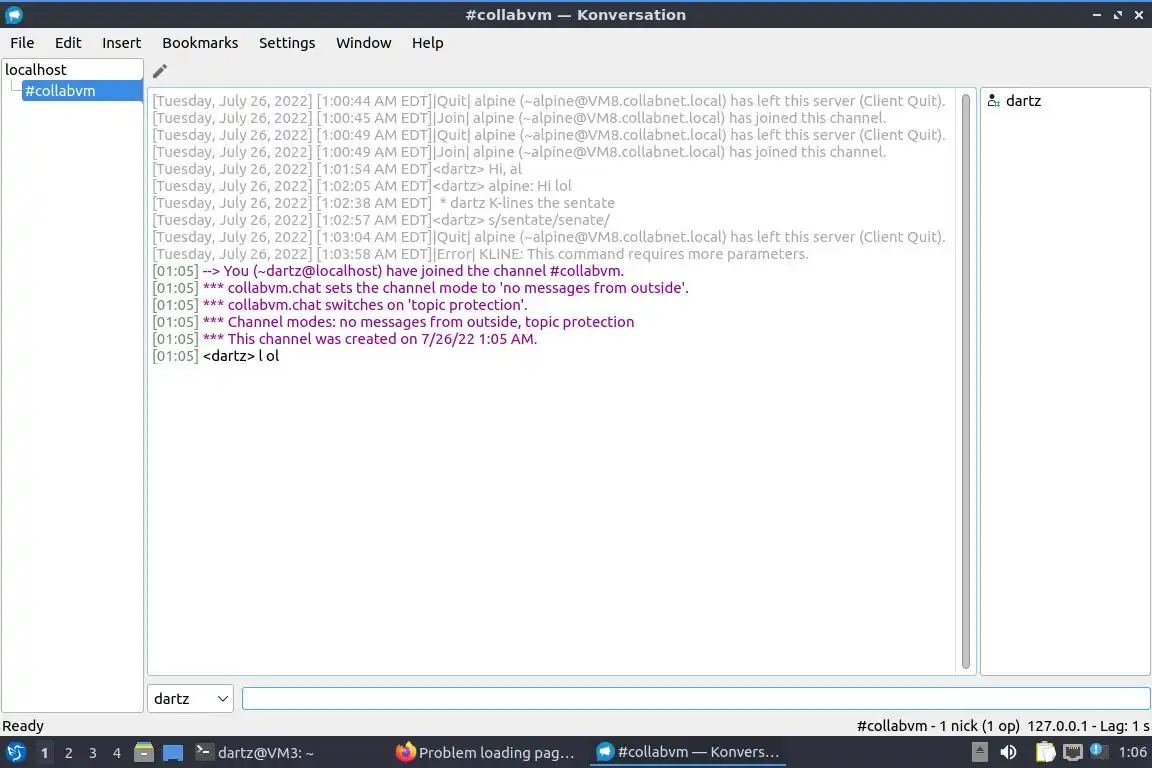Click the '<dartz> Hi, al' message line

(x=336, y=169)
